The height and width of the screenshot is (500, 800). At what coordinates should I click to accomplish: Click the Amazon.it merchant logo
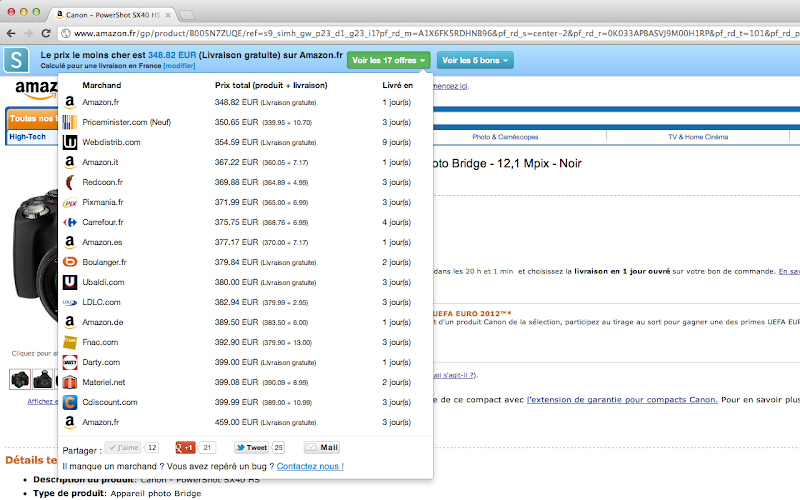pos(70,162)
